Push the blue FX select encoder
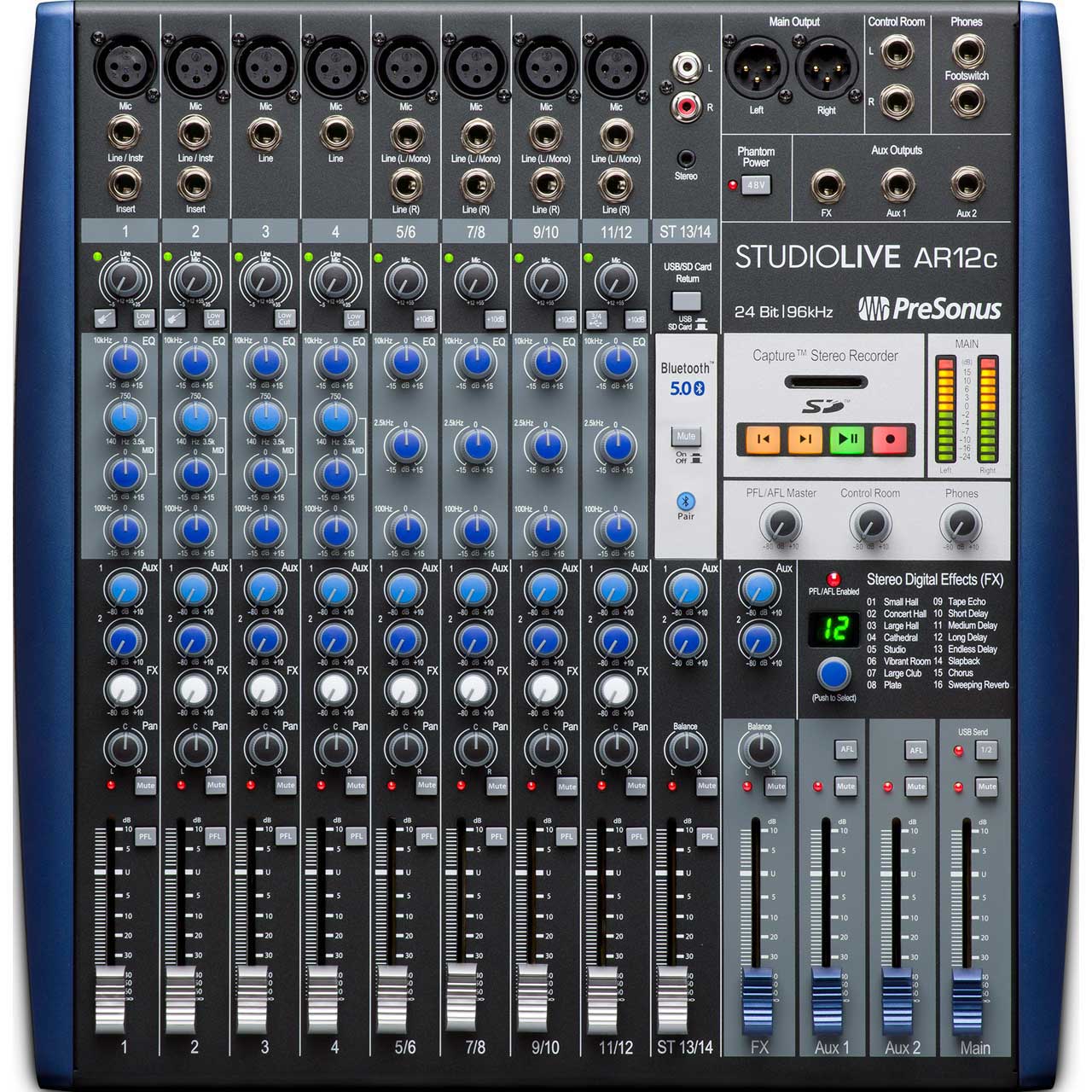This screenshot has width=1092, height=1092. [834, 674]
